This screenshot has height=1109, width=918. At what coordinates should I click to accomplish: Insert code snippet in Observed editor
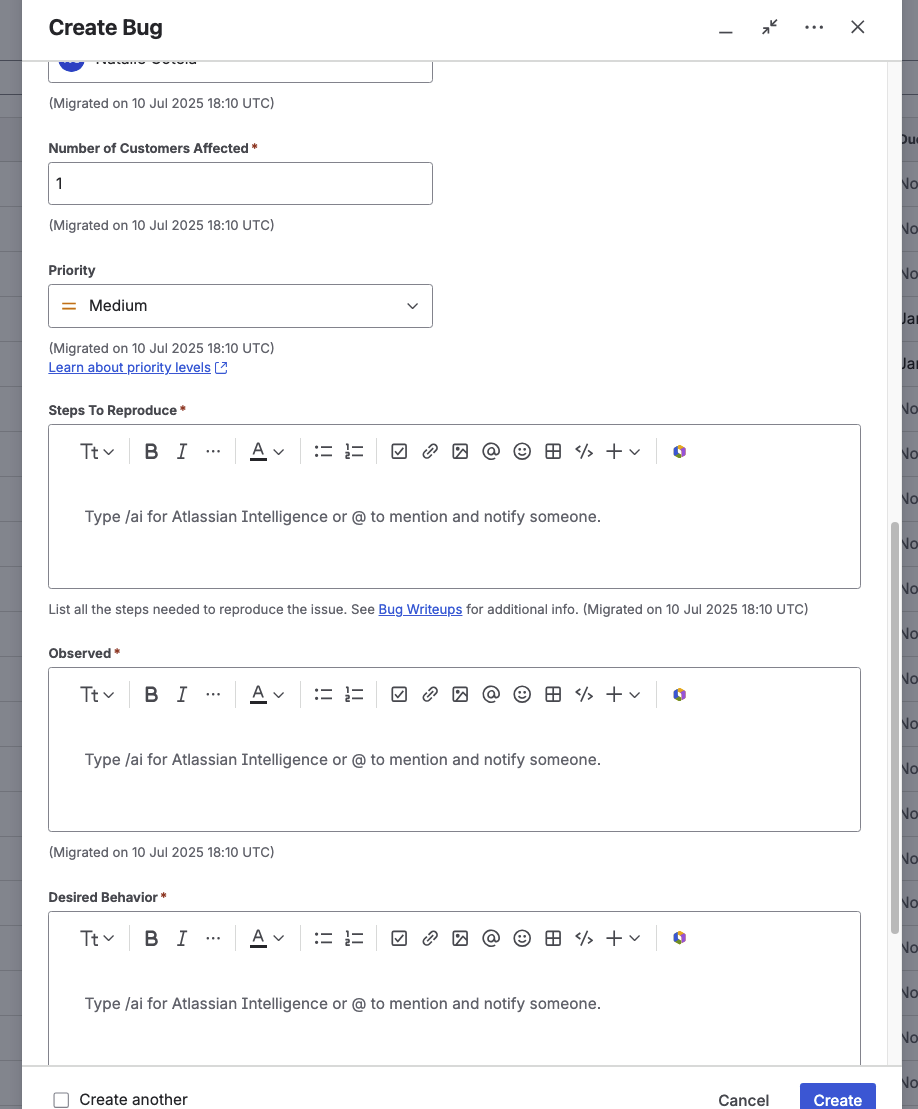(x=584, y=695)
